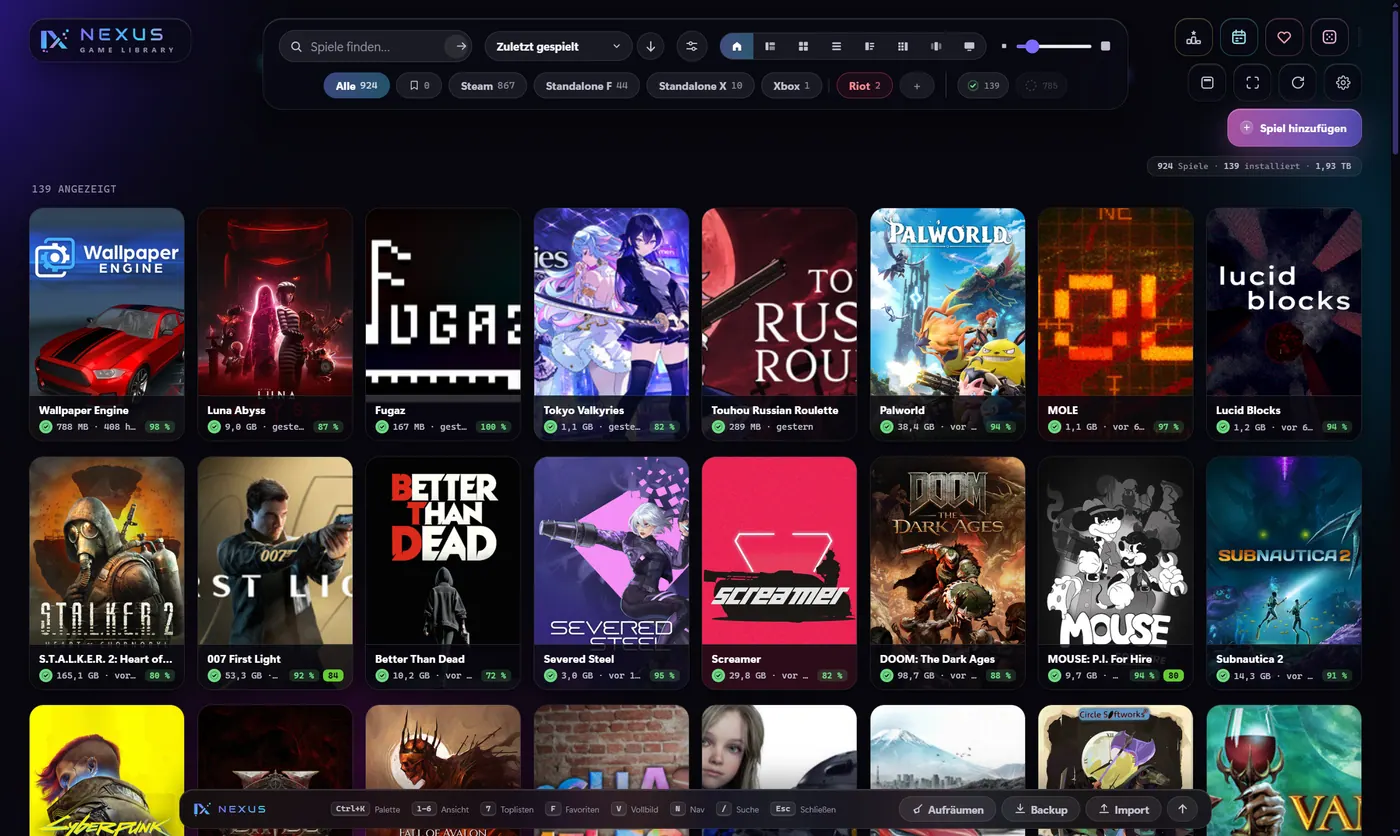Enter fullscreen via the corner-brackets icon

(1252, 82)
